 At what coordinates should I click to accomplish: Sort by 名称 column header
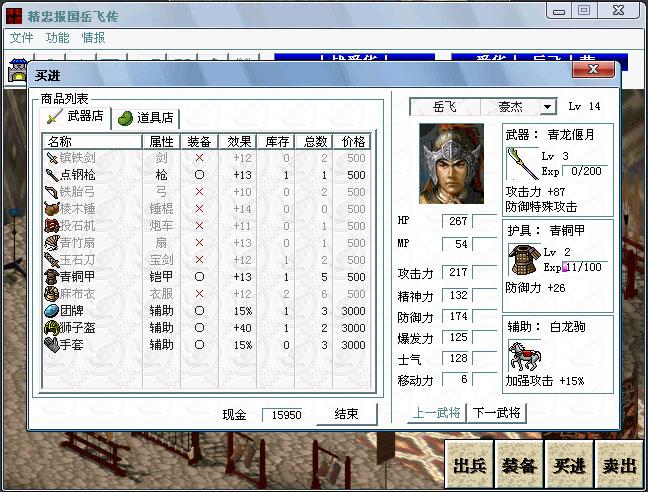pos(93,142)
